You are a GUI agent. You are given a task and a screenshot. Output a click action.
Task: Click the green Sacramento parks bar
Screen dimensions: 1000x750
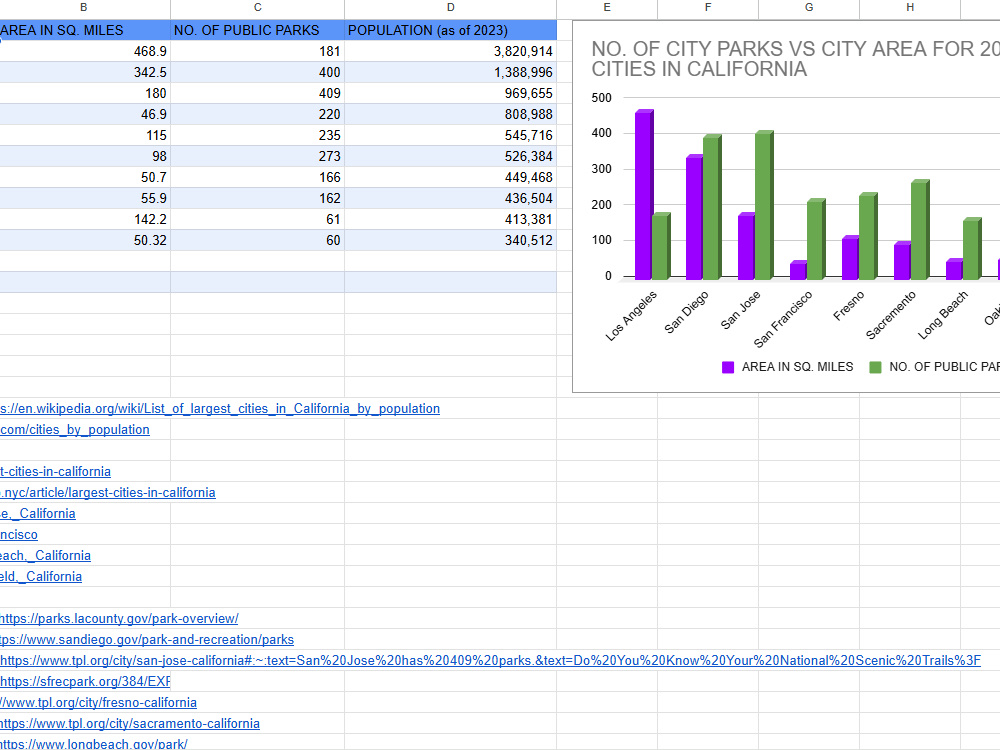point(920,230)
